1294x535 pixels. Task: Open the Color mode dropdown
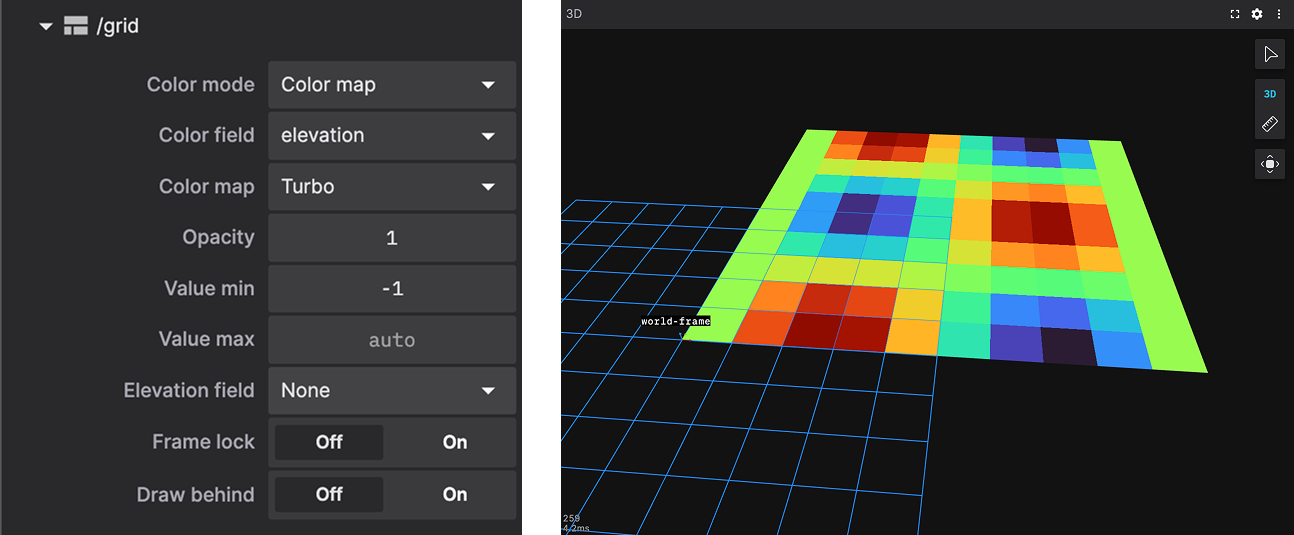click(391, 85)
